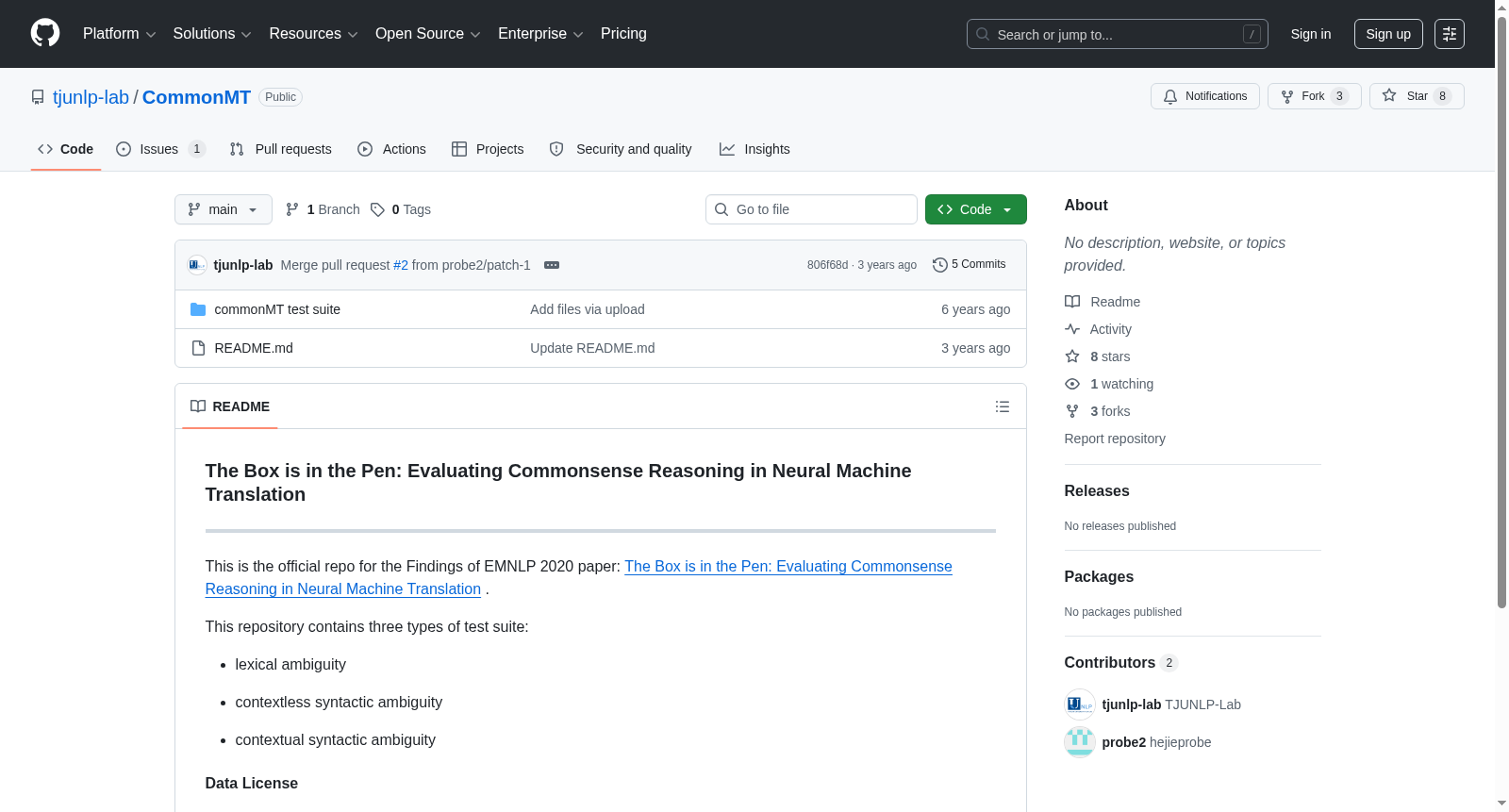This screenshot has height=812, width=1509.
Task: Open the Insights tab
Action: (x=754, y=149)
